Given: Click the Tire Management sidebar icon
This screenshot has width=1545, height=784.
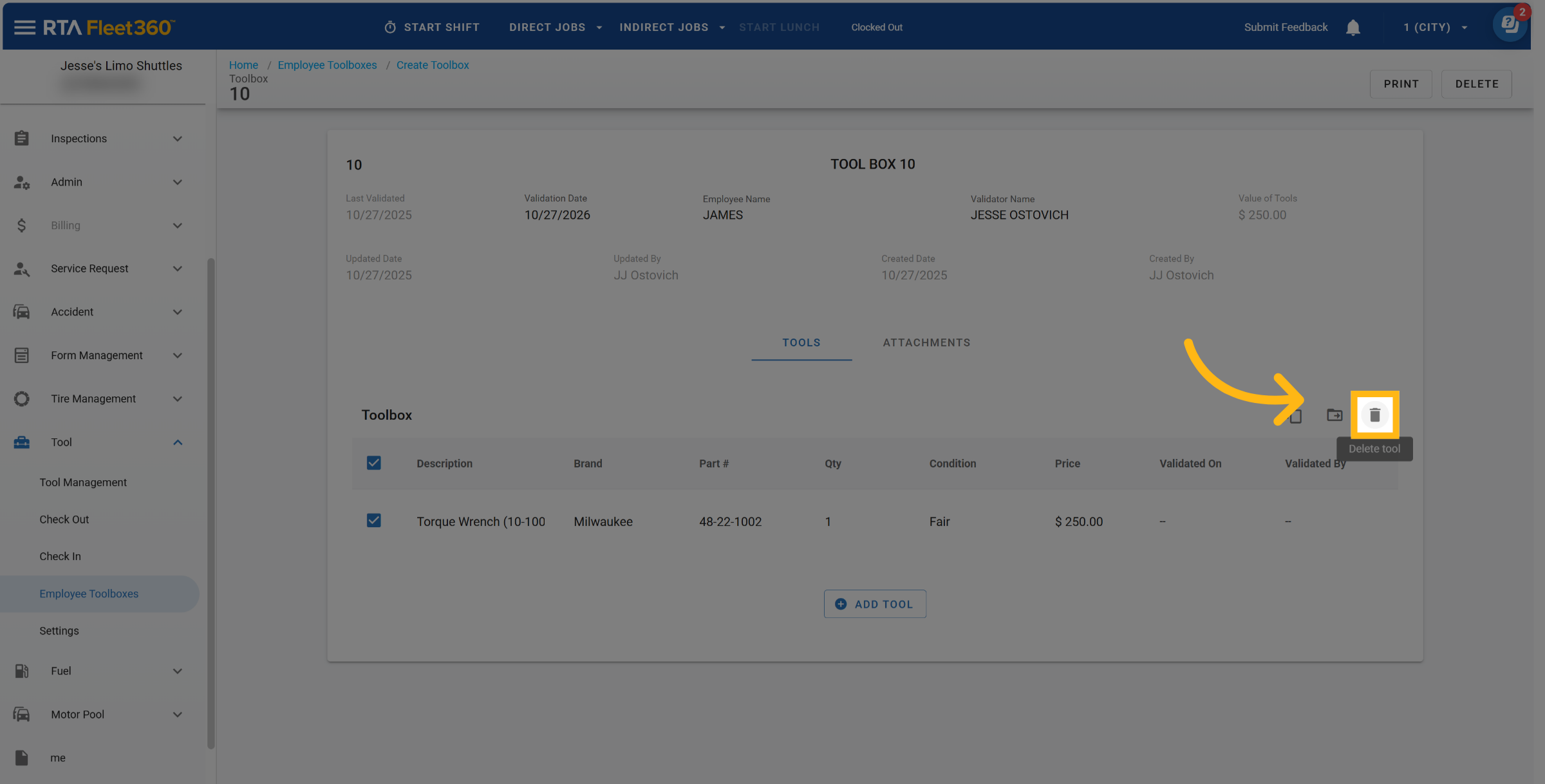Looking at the screenshot, I should click(x=22, y=399).
